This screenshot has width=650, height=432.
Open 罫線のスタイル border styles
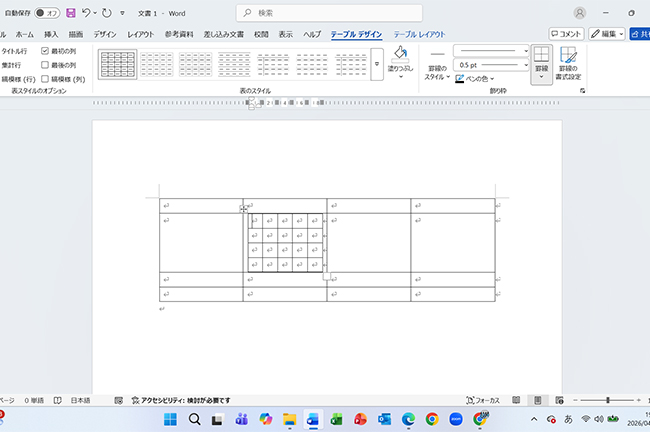(437, 65)
